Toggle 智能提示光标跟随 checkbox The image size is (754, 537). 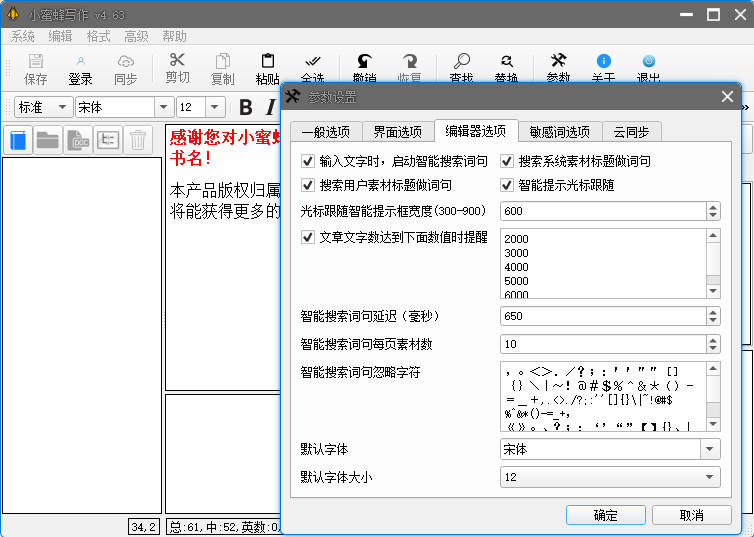(x=507, y=185)
